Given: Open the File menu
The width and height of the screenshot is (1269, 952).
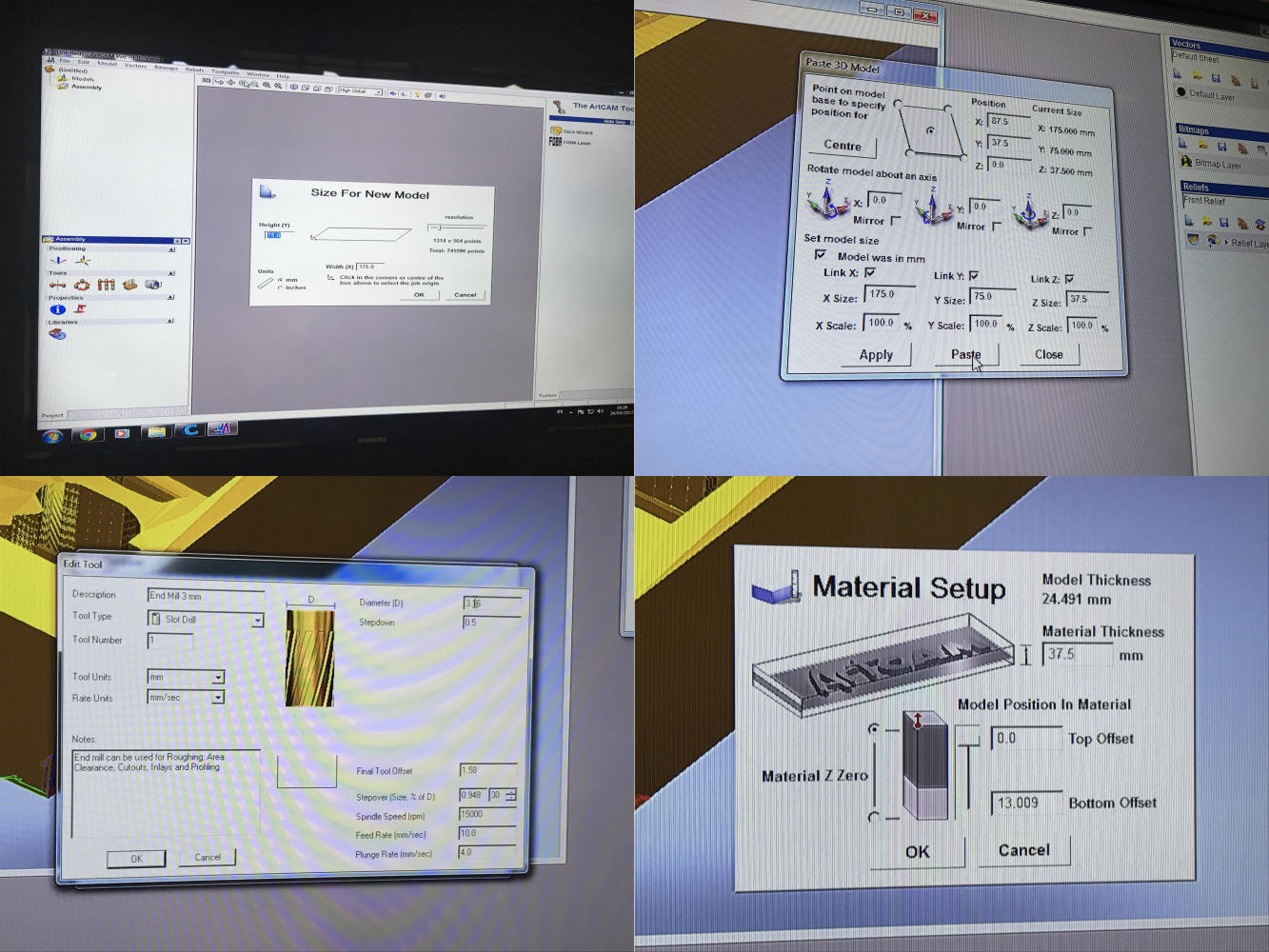Looking at the screenshot, I should click(x=65, y=61).
